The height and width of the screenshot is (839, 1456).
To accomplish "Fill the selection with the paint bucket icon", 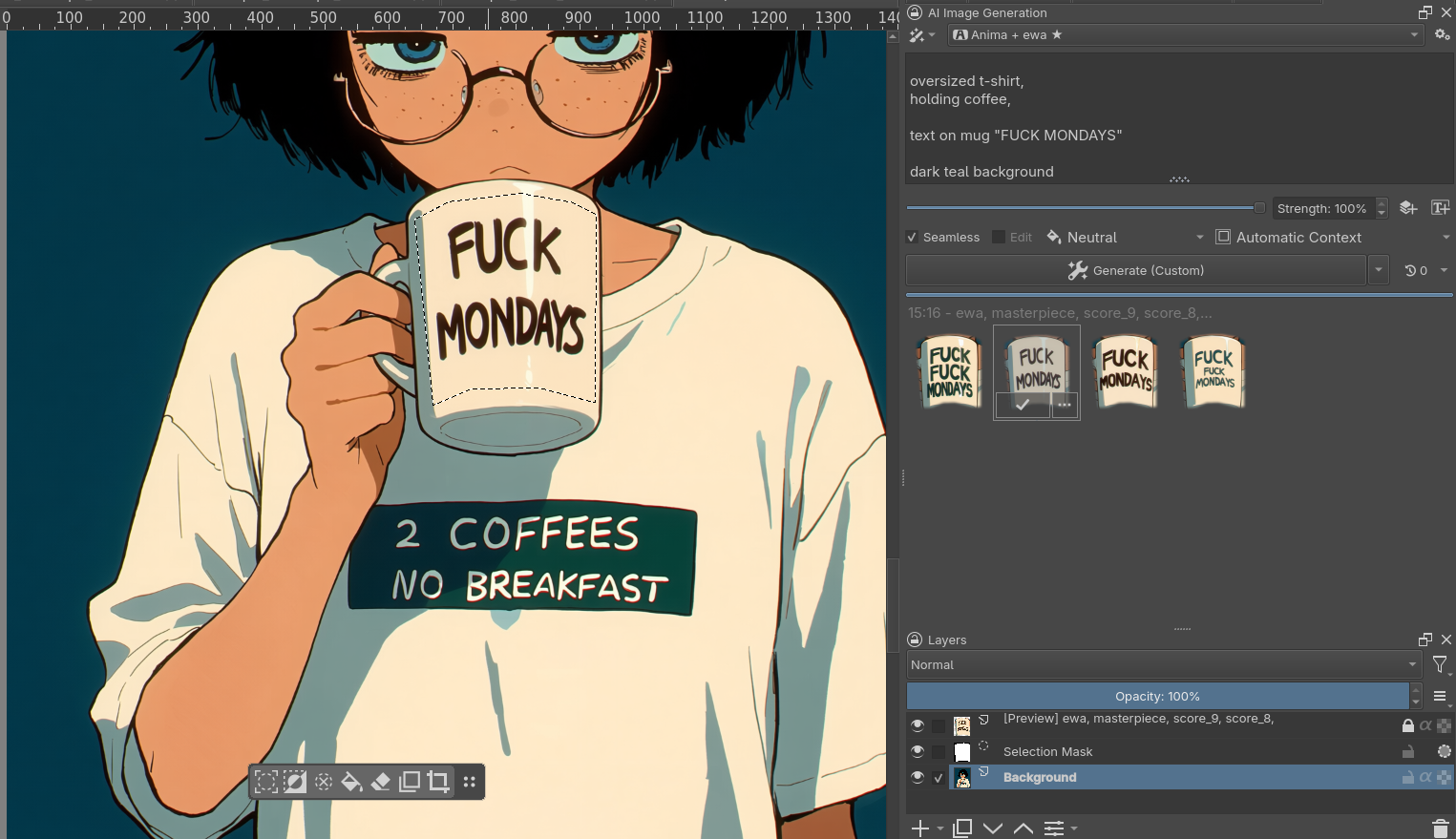I will (x=352, y=783).
